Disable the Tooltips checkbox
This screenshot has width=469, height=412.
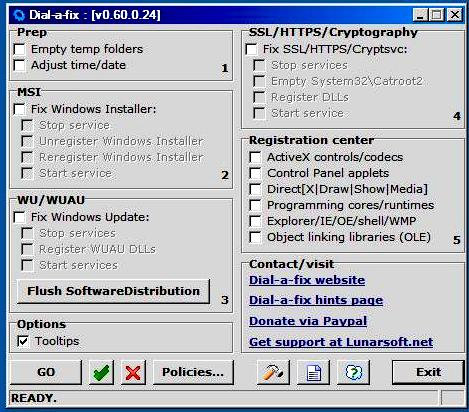pyautogui.click(x=23, y=341)
